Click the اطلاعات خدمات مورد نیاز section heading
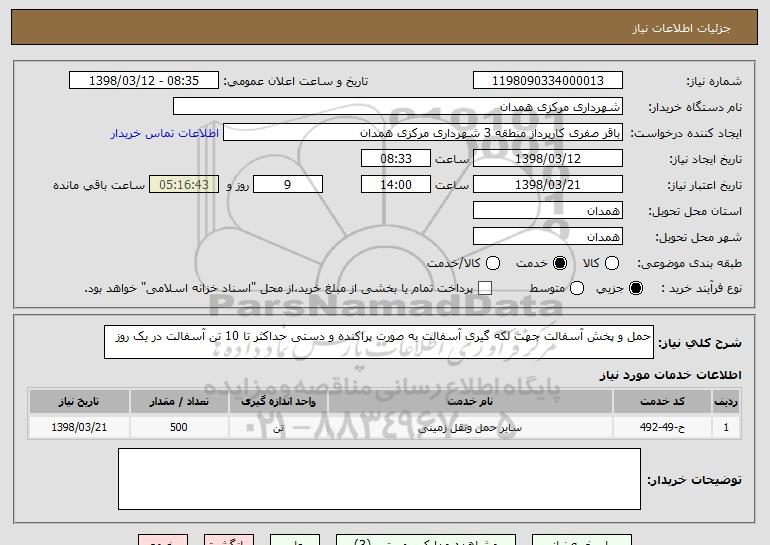 click(670, 375)
